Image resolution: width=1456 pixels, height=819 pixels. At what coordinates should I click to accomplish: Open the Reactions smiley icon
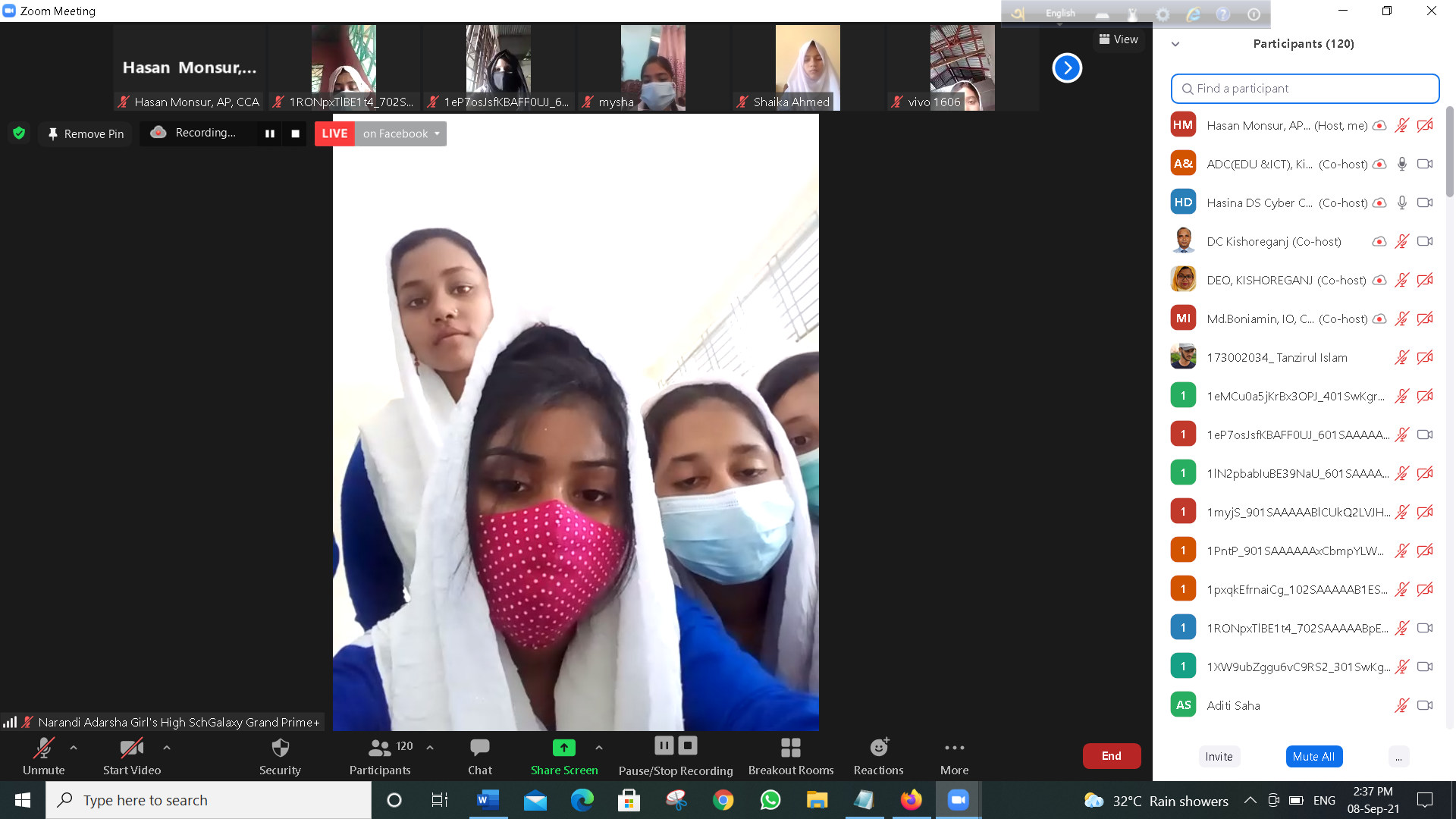(879, 748)
